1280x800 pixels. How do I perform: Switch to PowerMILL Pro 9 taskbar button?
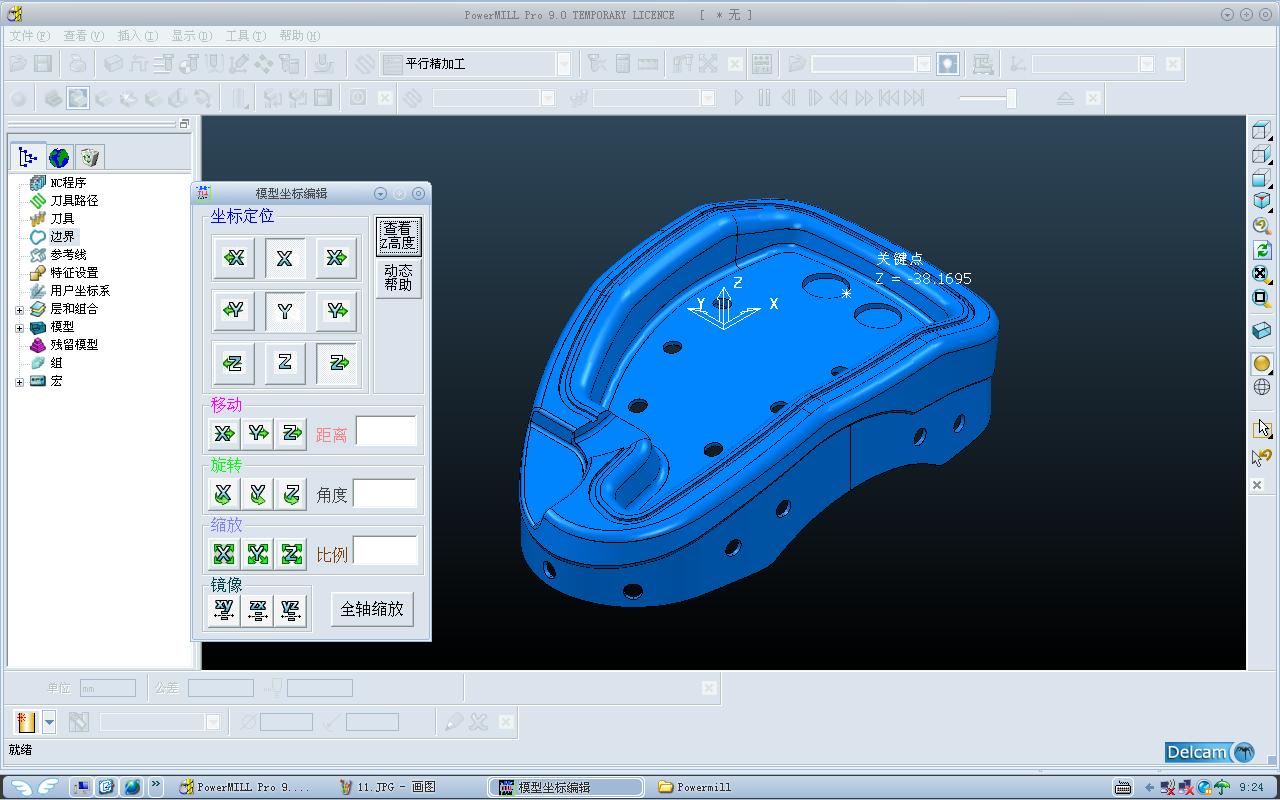(x=245, y=787)
